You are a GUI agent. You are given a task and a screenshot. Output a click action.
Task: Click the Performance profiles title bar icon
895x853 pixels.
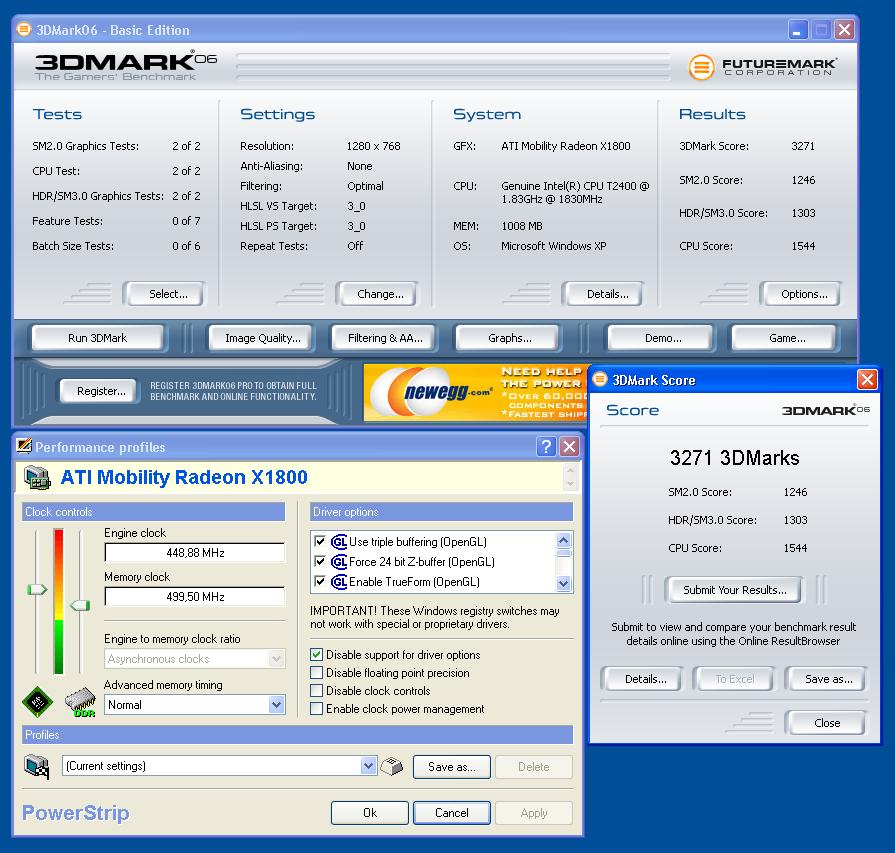pos(24,446)
